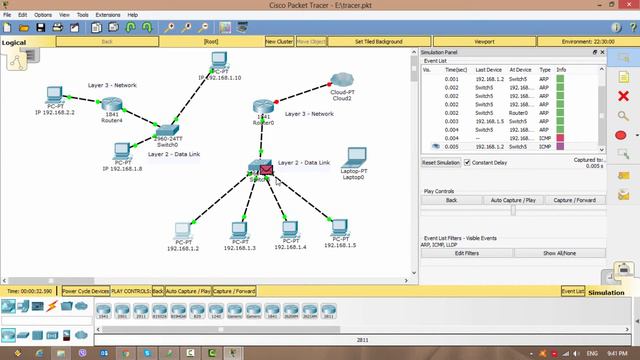The height and width of the screenshot is (360, 640).
Task: Click Auto Capture / Play in Simulation Panel
Action: pyautogui.click(x=513, y=200)
